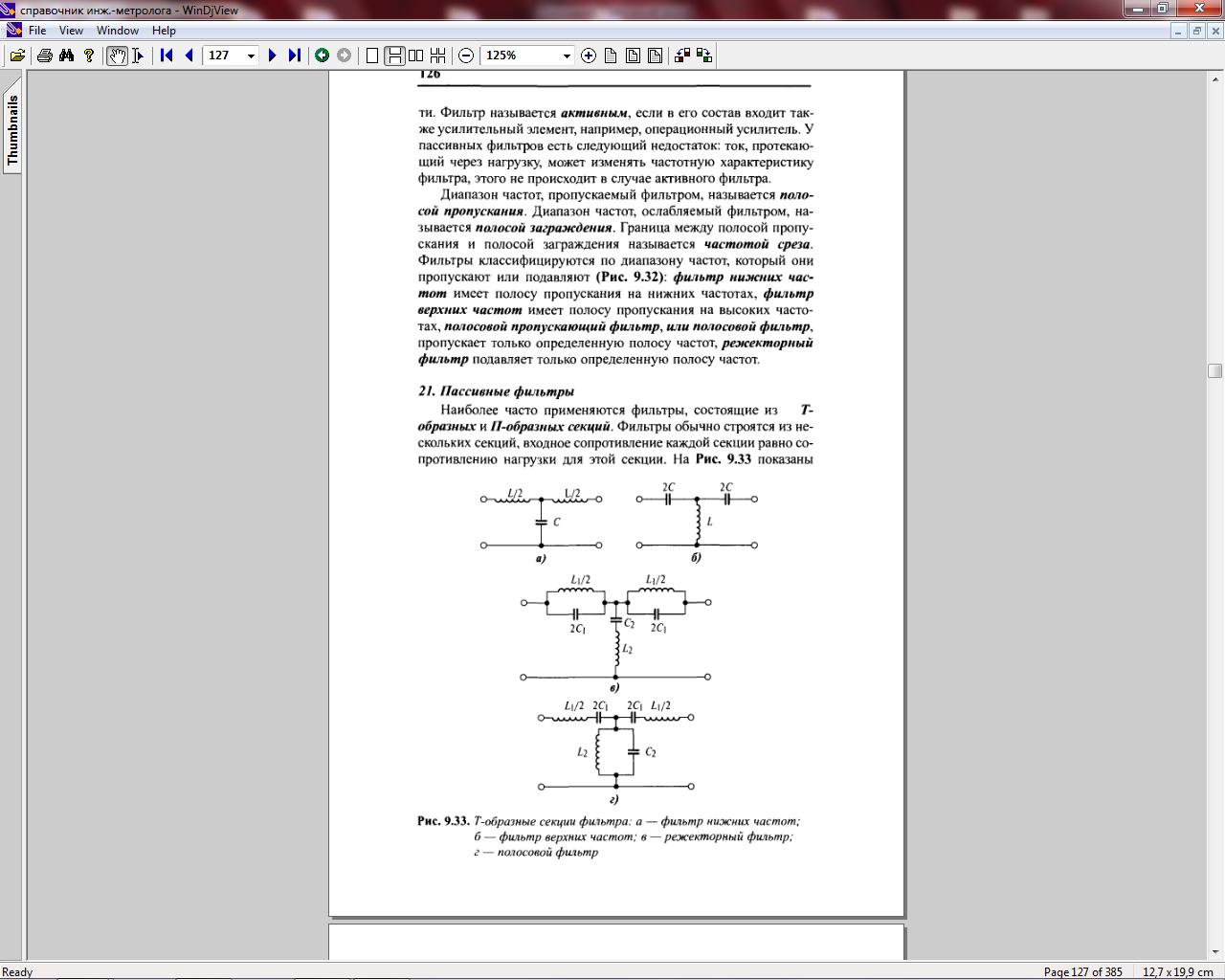Click the WinDjView title bar icon
Image resolution: width=1225 pixels, height=980 pixels.
[10, 10]
